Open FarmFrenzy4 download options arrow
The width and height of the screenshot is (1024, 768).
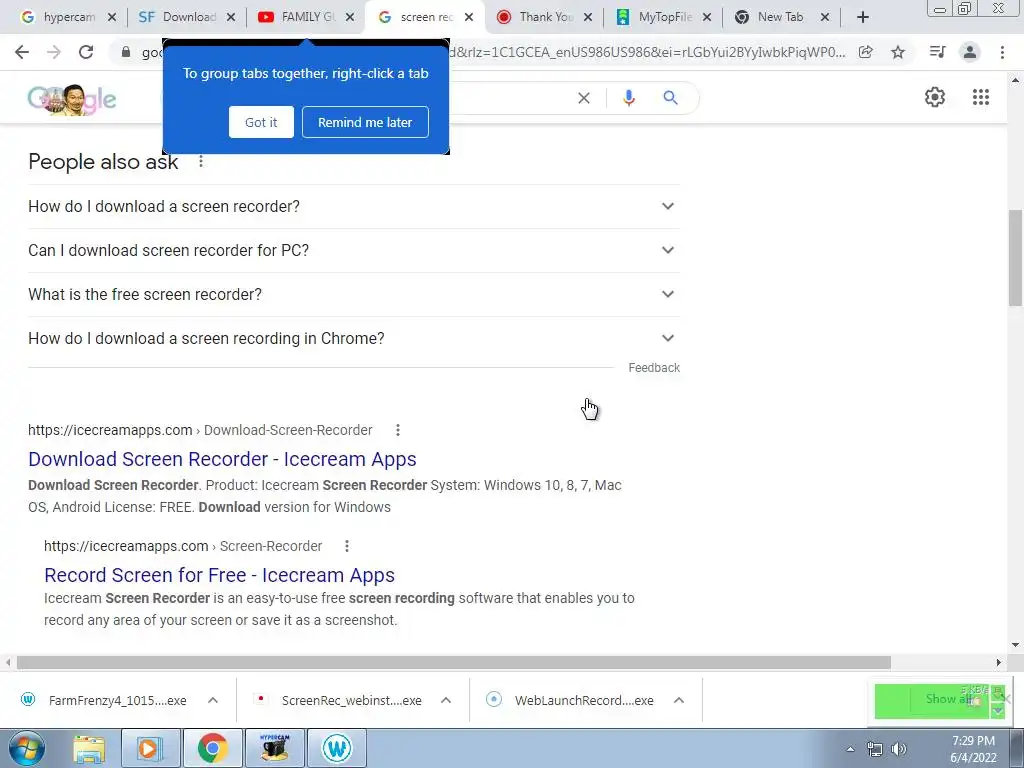(213, 700)
